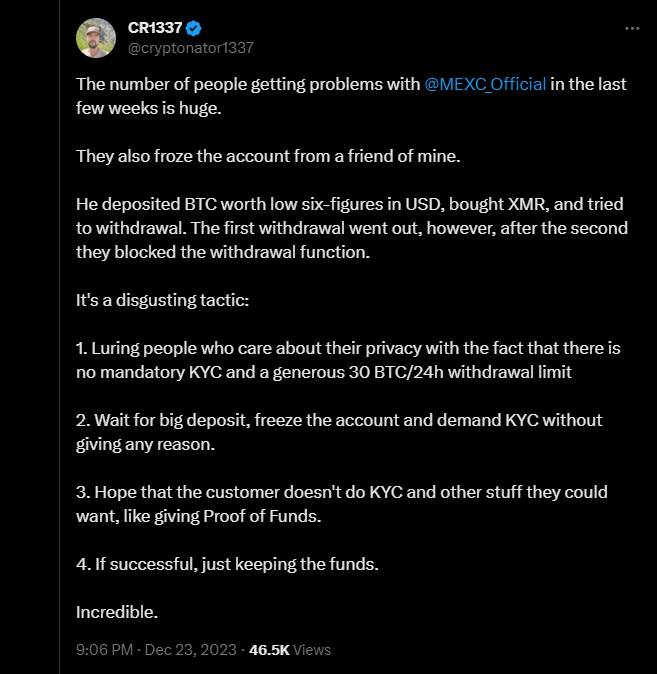The height and width of the screenshot is (674, 657).
Task: Click the closing word 'Incredible.'
Action: coord(117,612)
